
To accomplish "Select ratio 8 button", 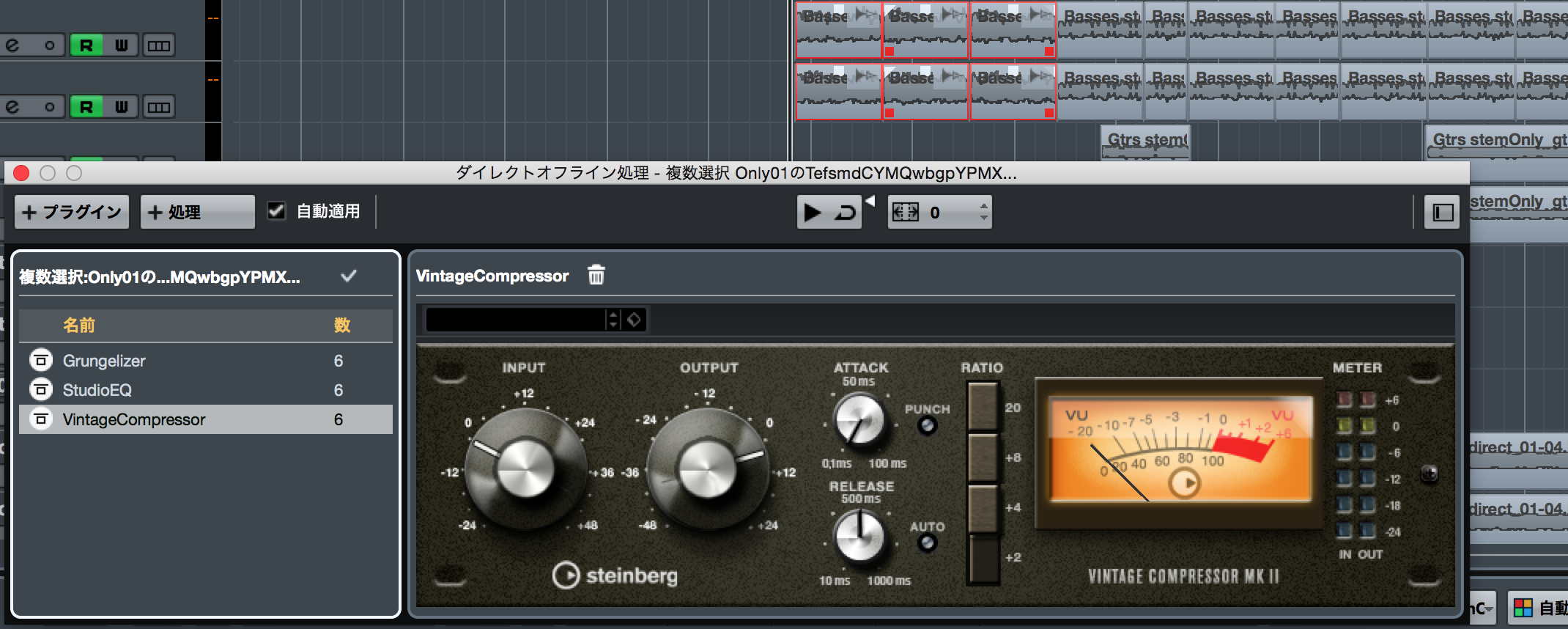I will [x=983, y=457].
